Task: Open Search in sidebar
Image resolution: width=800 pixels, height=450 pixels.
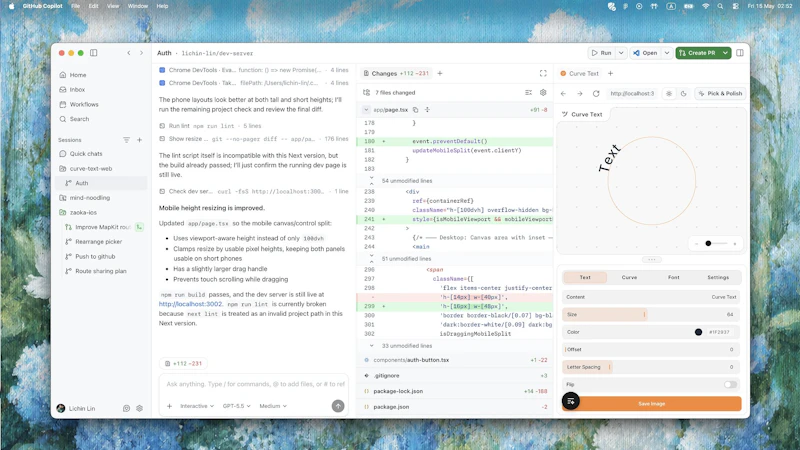Action: click(102, 119)
